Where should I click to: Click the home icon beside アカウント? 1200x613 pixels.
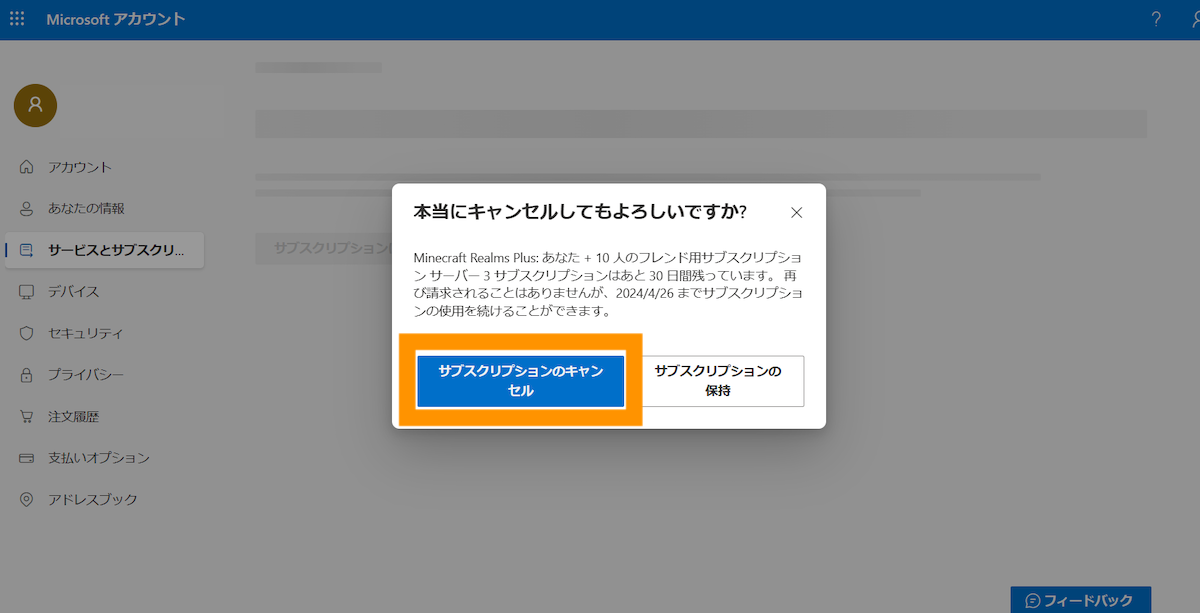click(27, 167)
